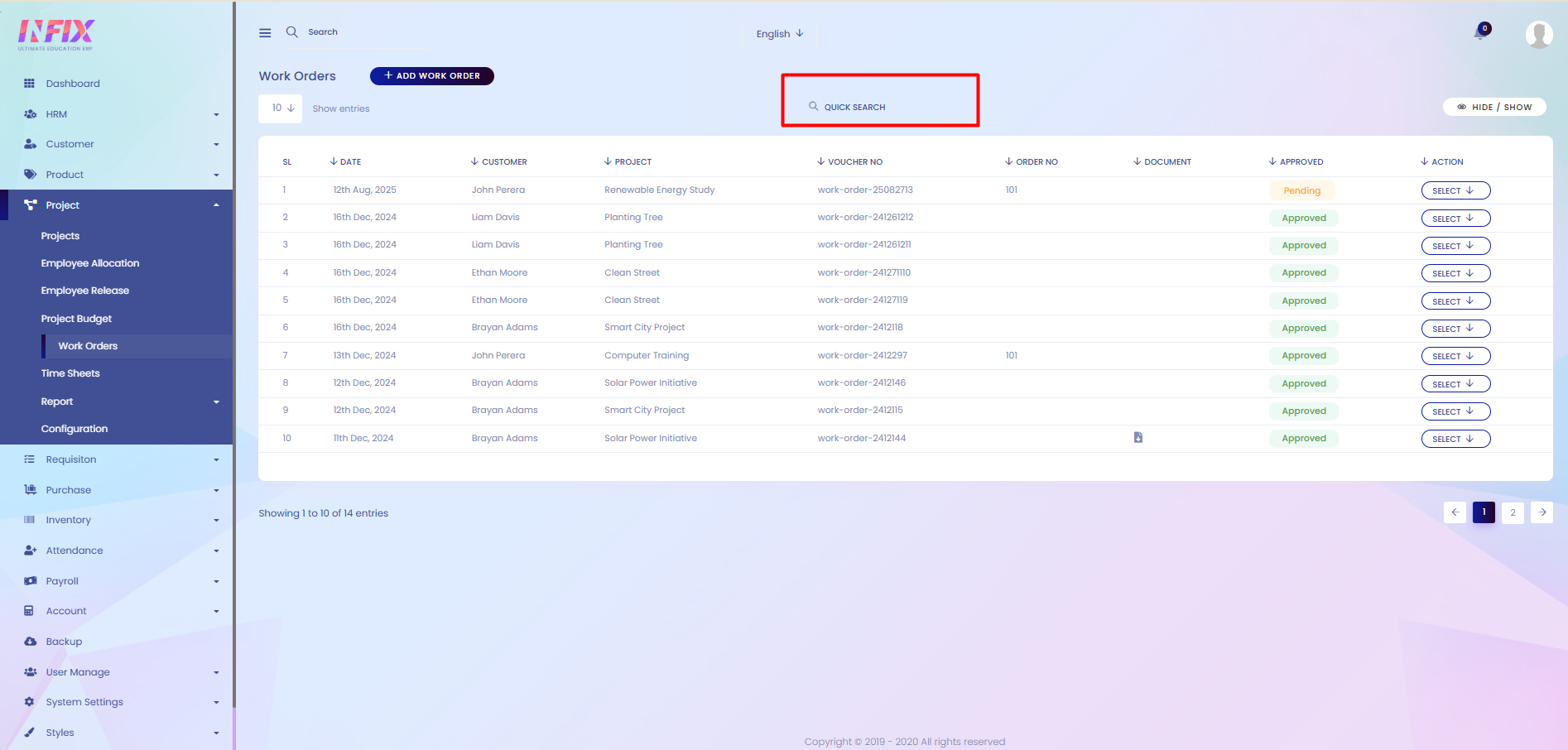This screenshot has height=750, width=1568.
Task: Click the Attendance sidebar icon
Action: [x=30, y=550]
